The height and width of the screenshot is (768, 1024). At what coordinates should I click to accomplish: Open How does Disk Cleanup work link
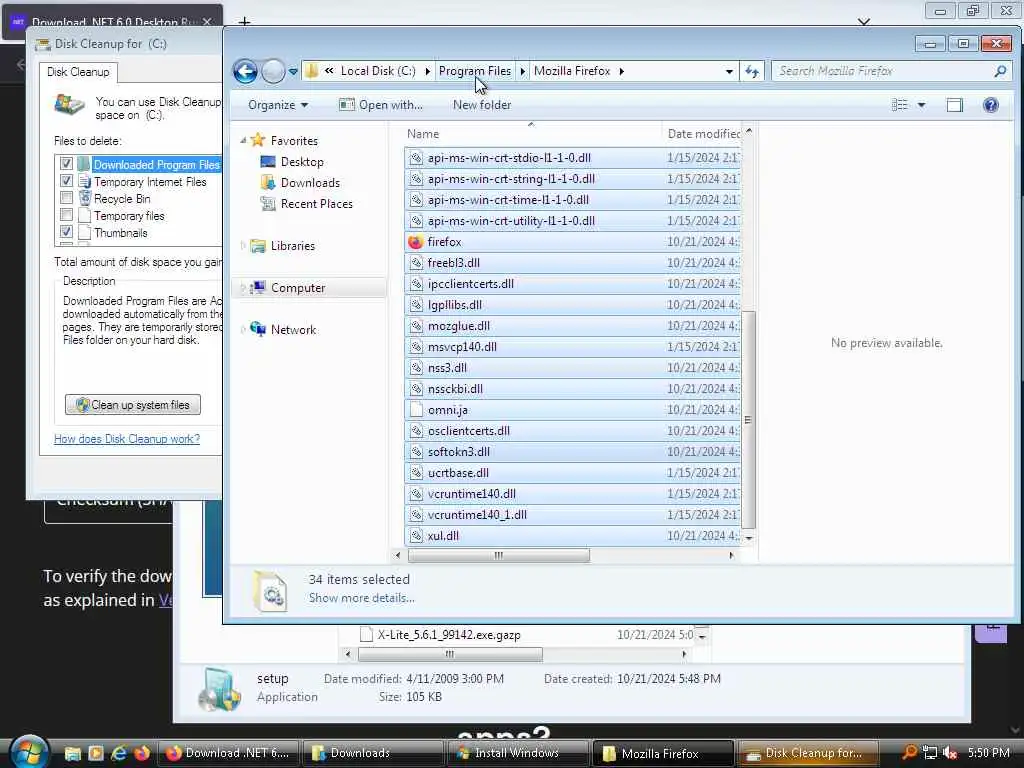click(127, 439)
